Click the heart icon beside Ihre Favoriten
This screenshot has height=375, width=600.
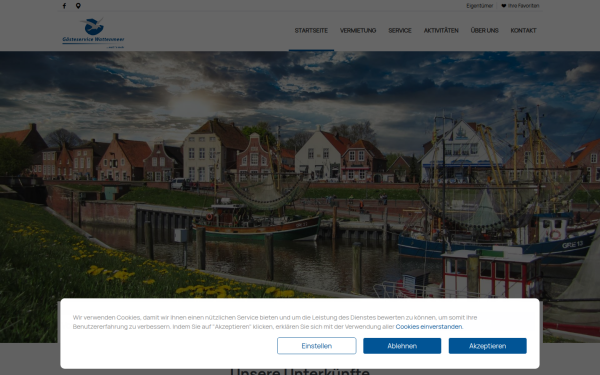click(504, 6)
